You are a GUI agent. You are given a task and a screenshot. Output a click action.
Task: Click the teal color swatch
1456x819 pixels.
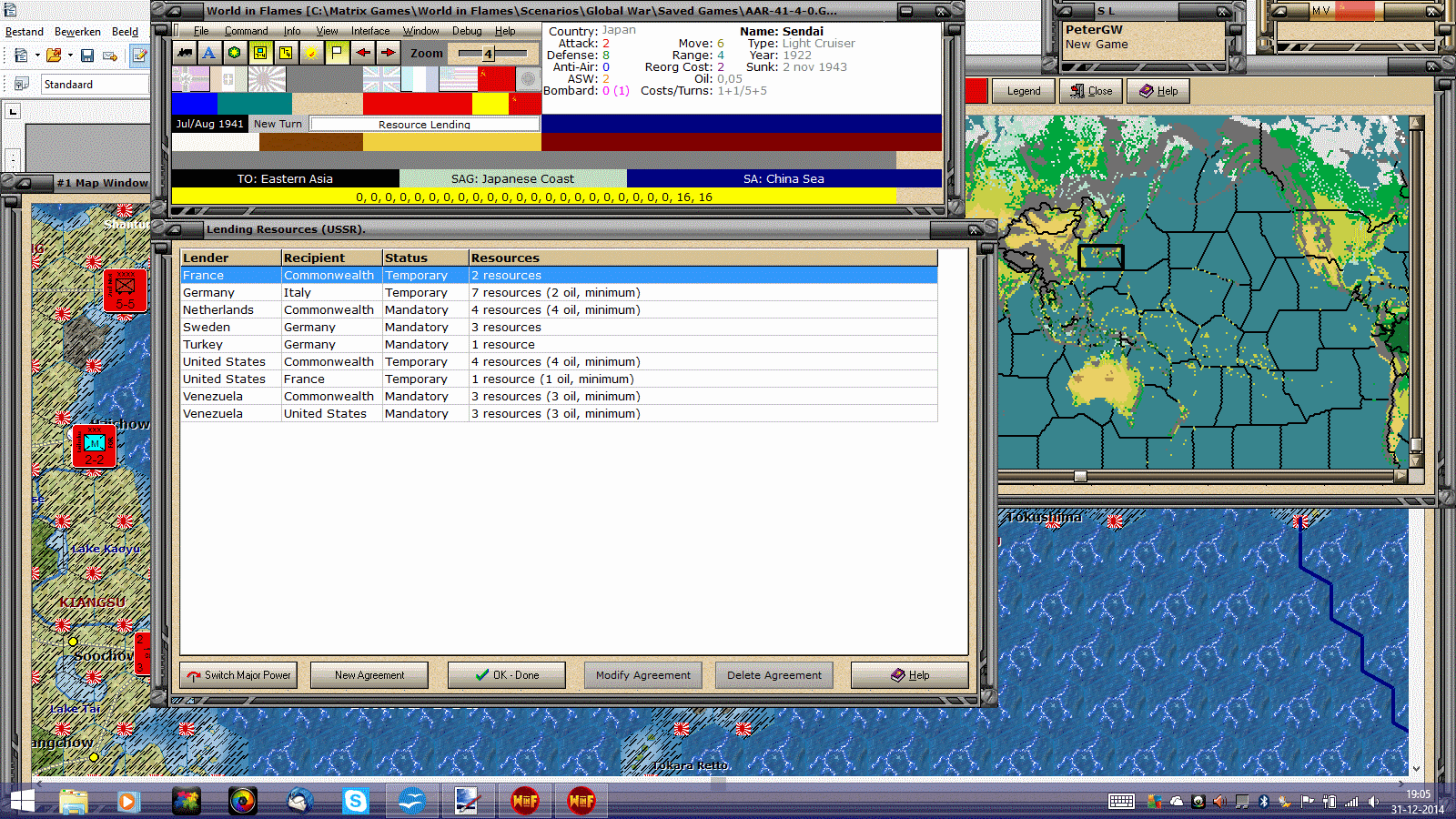(255, 104)
